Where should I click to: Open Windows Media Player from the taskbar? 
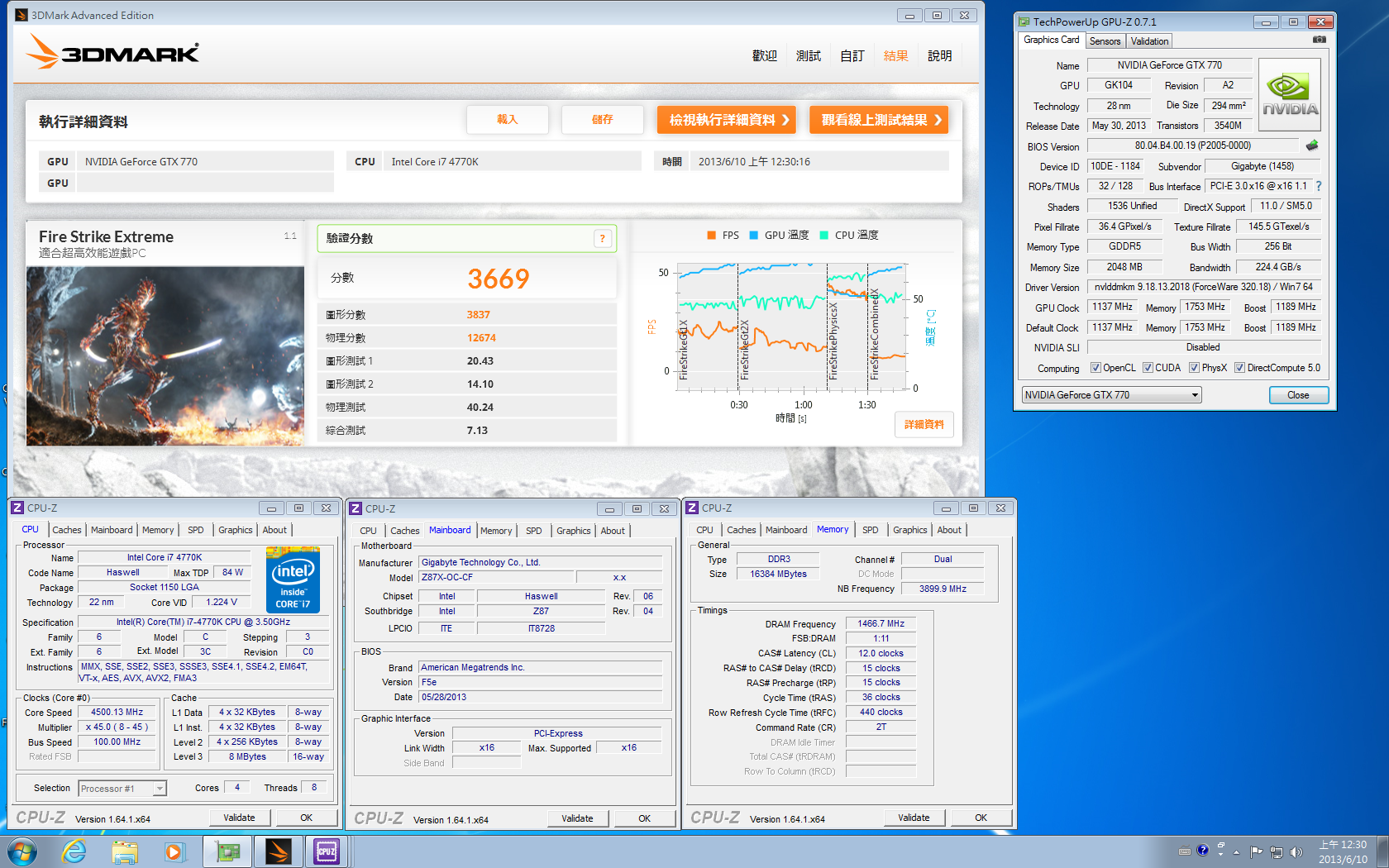point(174,851)
